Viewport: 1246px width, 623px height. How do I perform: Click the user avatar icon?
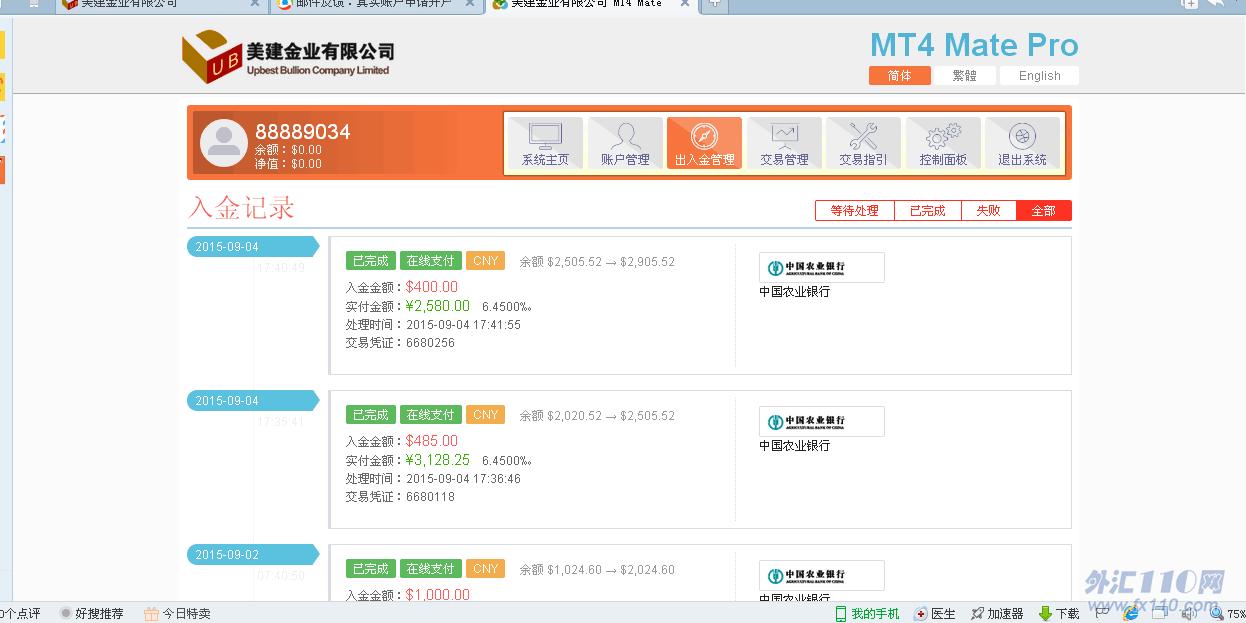[223, 143]
